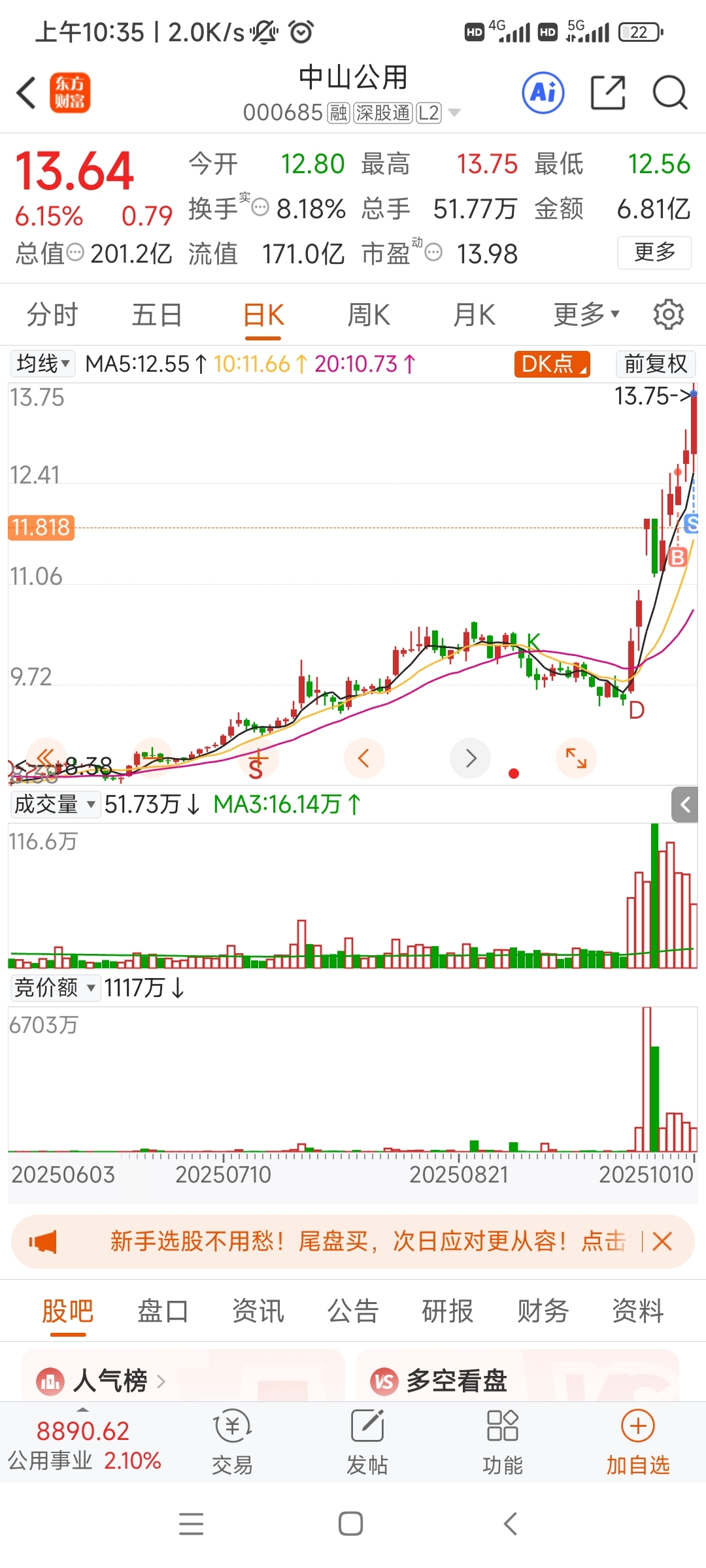Open the 资料 tab
Viewport: 706px width, 1568px height.
[x=638, y=1311]
